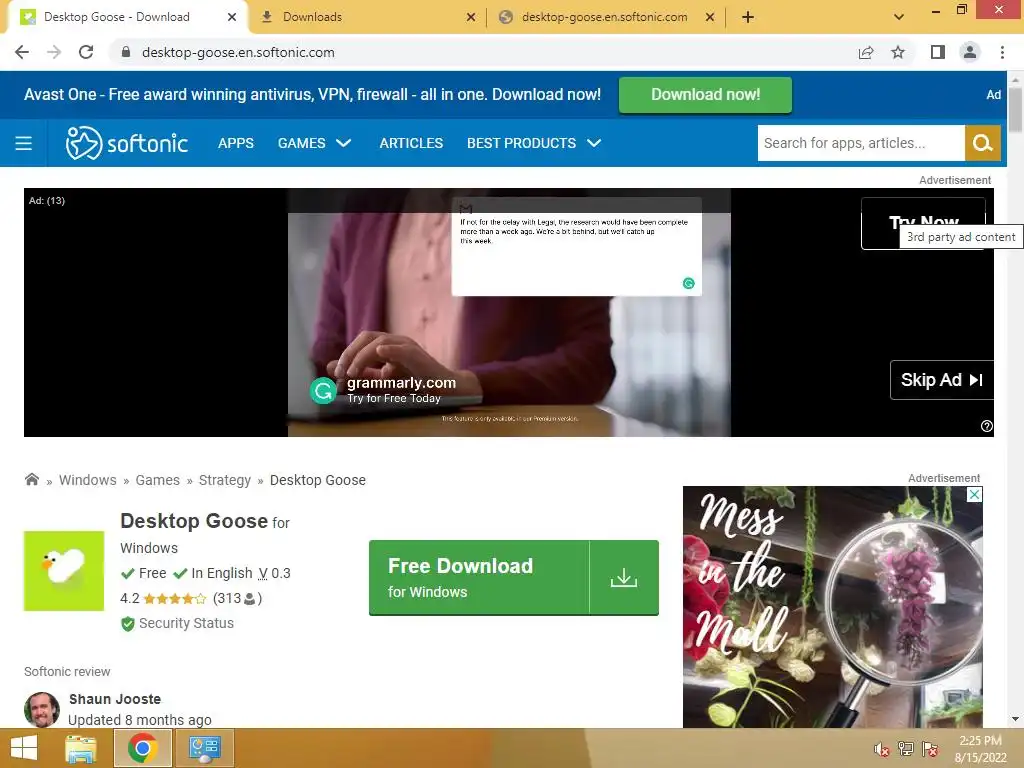
Task: Open the Games breadcrumb link
Action: 157,480
